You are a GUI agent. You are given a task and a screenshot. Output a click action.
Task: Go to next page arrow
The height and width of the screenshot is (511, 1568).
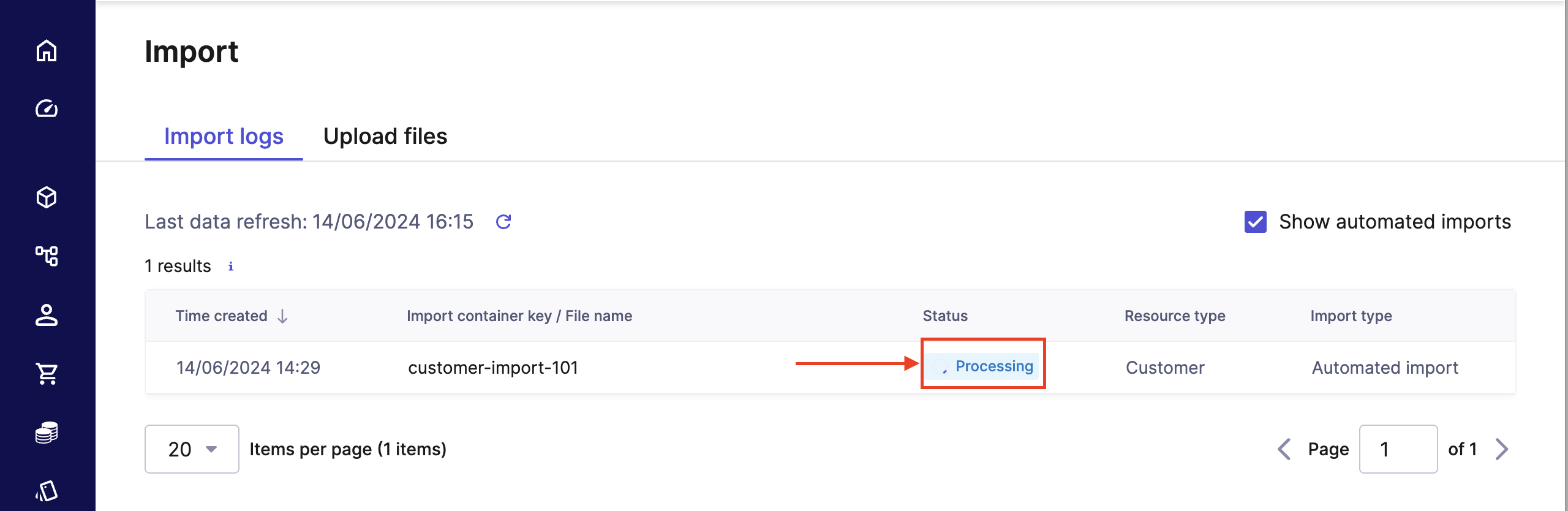tap(1502, 449)
